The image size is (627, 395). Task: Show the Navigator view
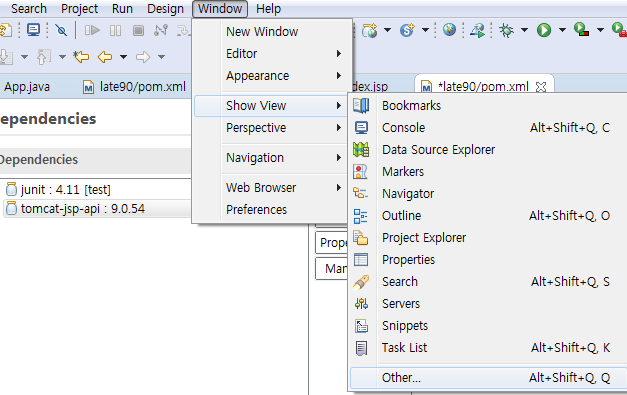tap(488, 194)
